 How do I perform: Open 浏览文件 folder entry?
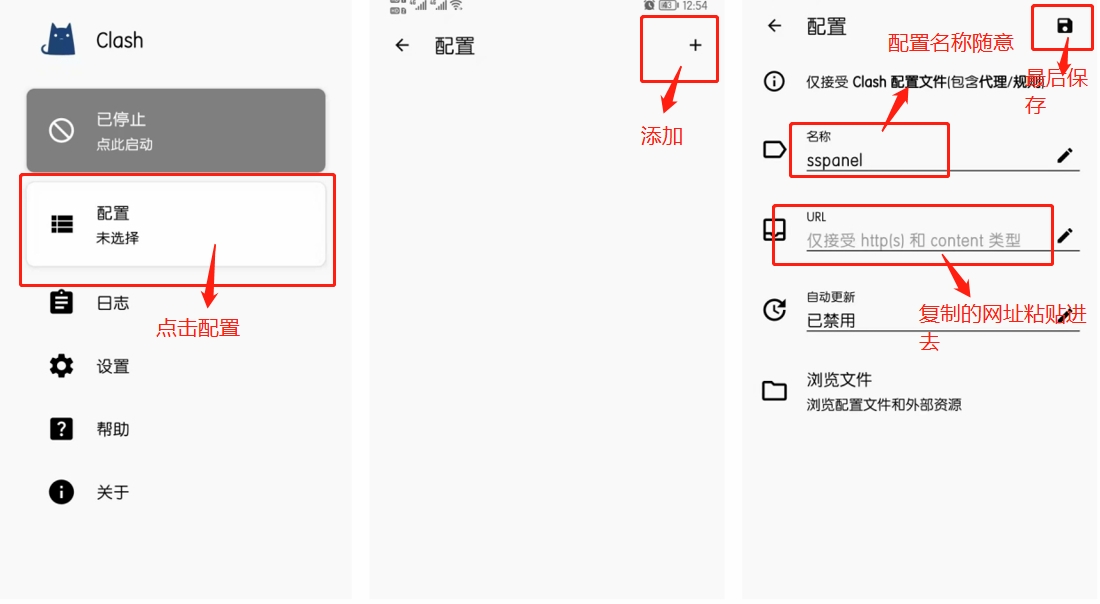tap(920, 391)
